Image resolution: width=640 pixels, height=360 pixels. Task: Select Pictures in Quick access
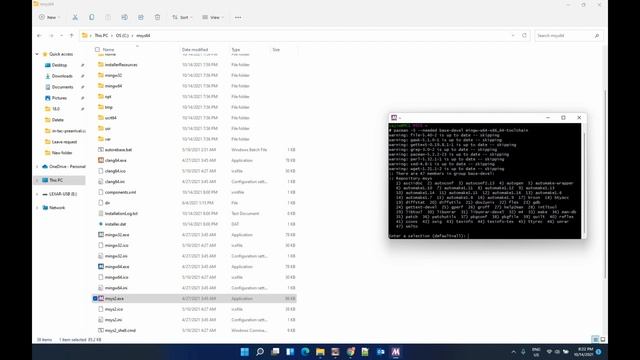tap(59, 98)
